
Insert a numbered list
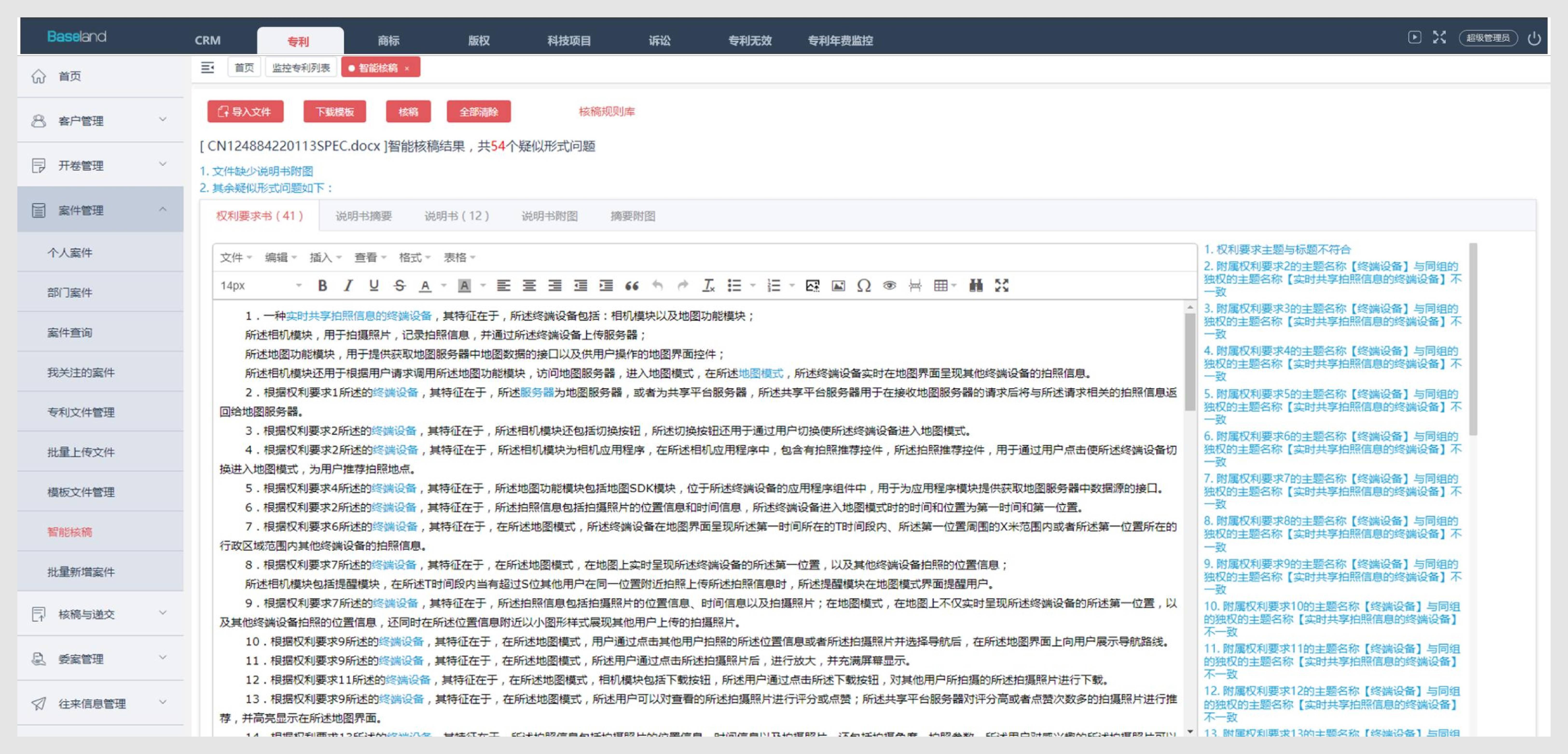774,285
